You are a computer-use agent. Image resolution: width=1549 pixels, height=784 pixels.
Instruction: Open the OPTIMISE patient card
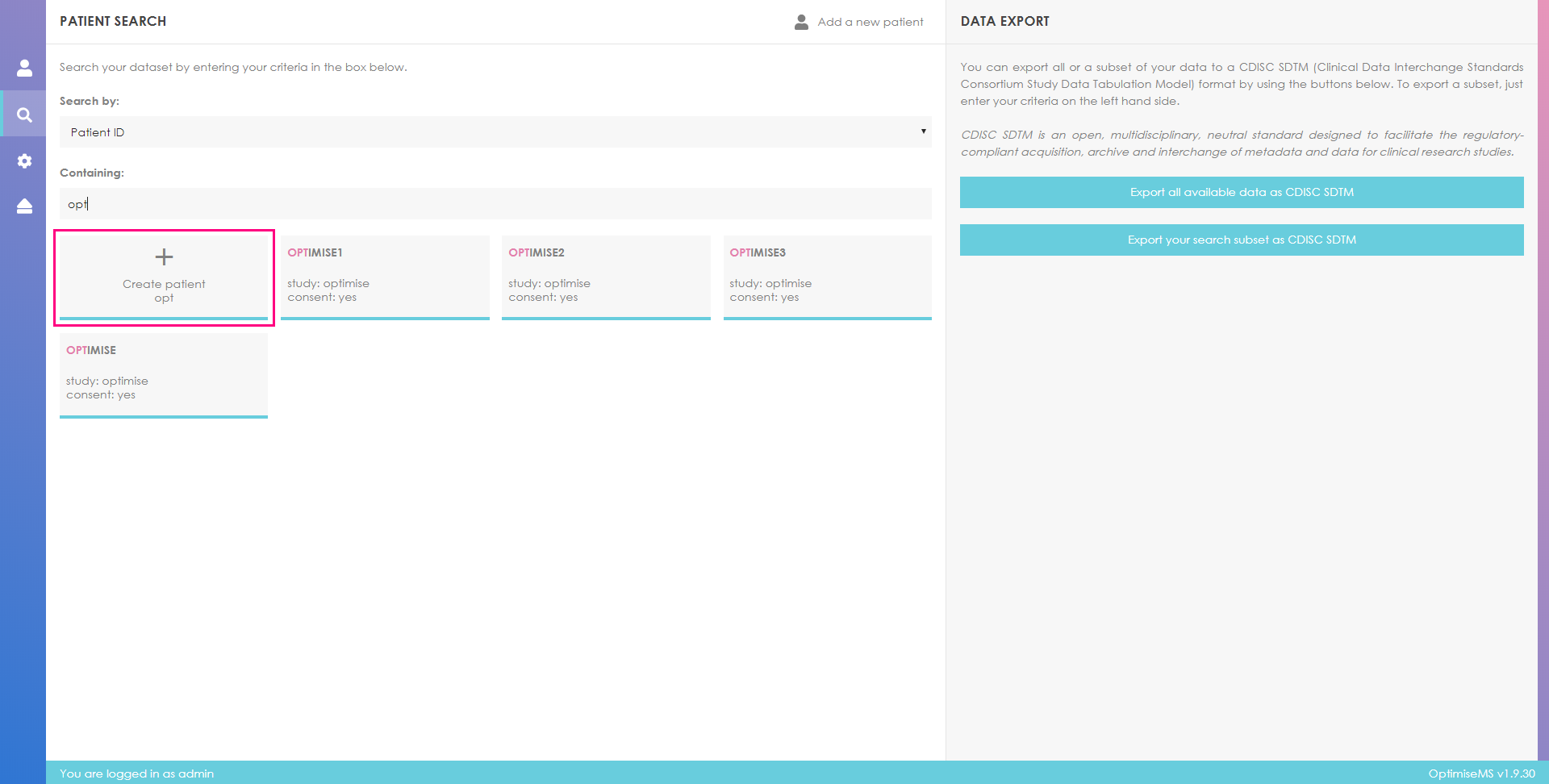(163, 373)
